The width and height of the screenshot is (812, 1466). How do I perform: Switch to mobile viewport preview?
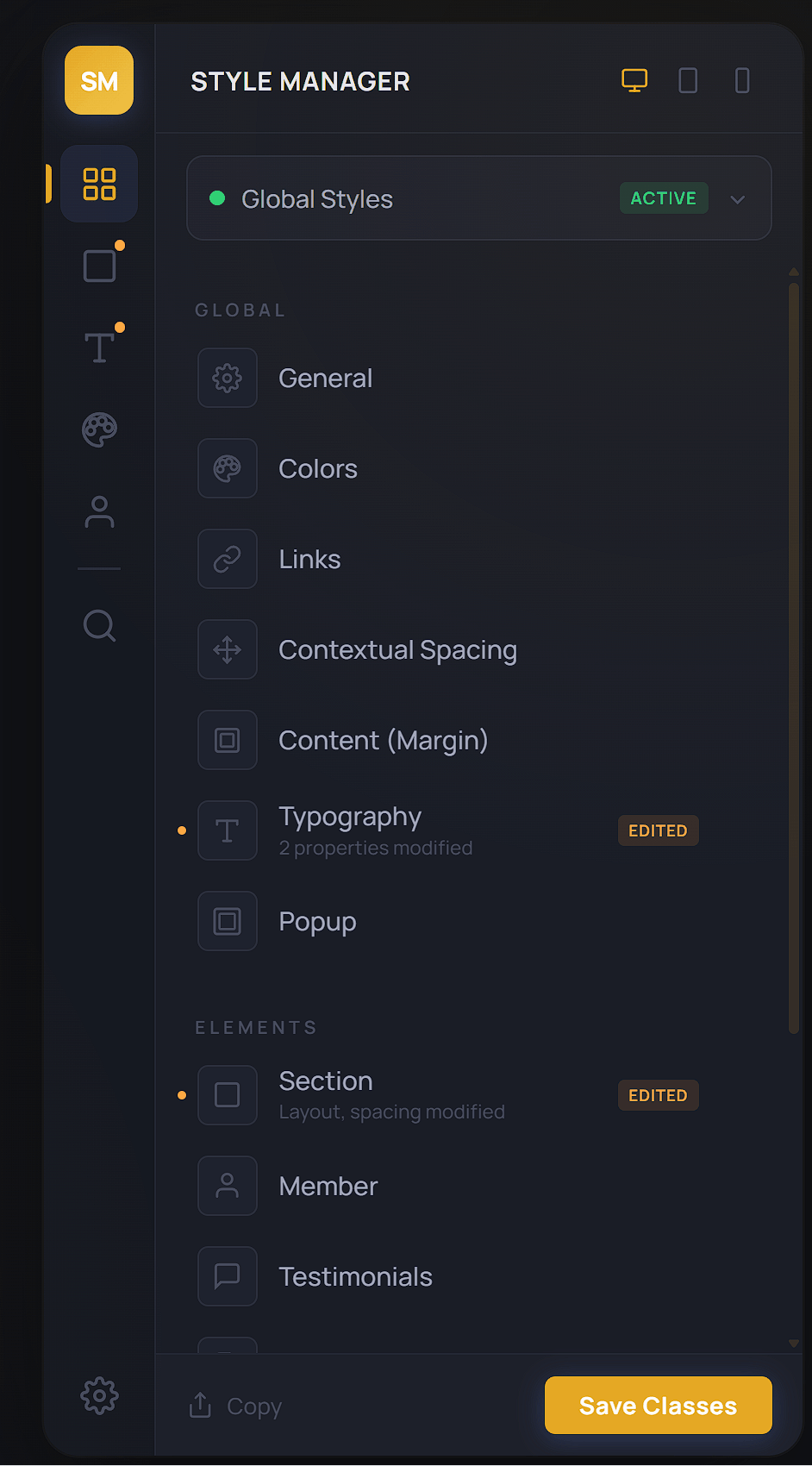pyautogui.click(x=741, y=80)
